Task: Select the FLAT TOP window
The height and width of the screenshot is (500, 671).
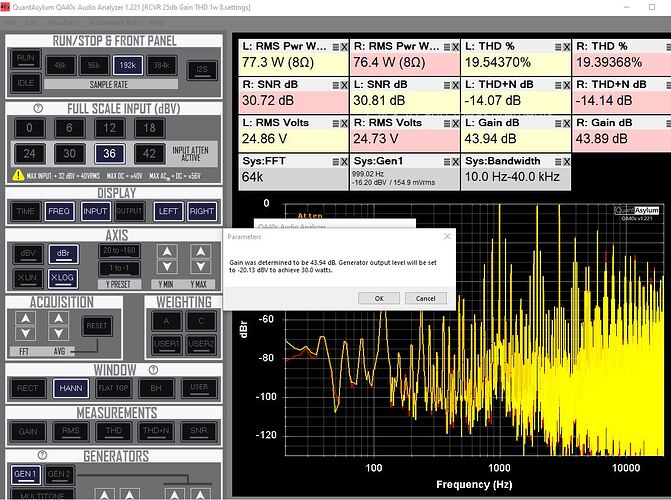Action: point(113,388)
